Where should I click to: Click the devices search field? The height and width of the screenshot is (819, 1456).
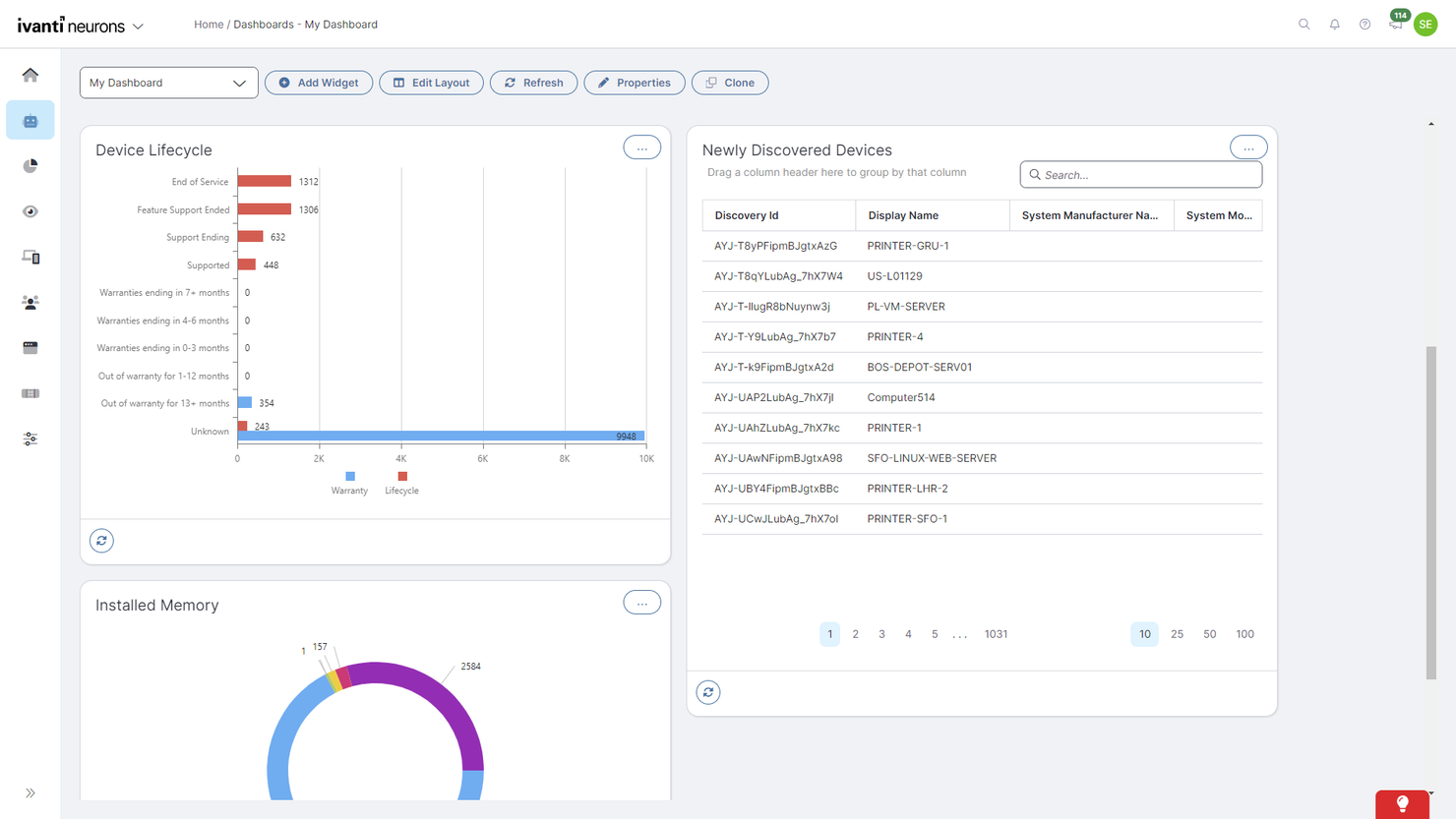coord(1141,175)
